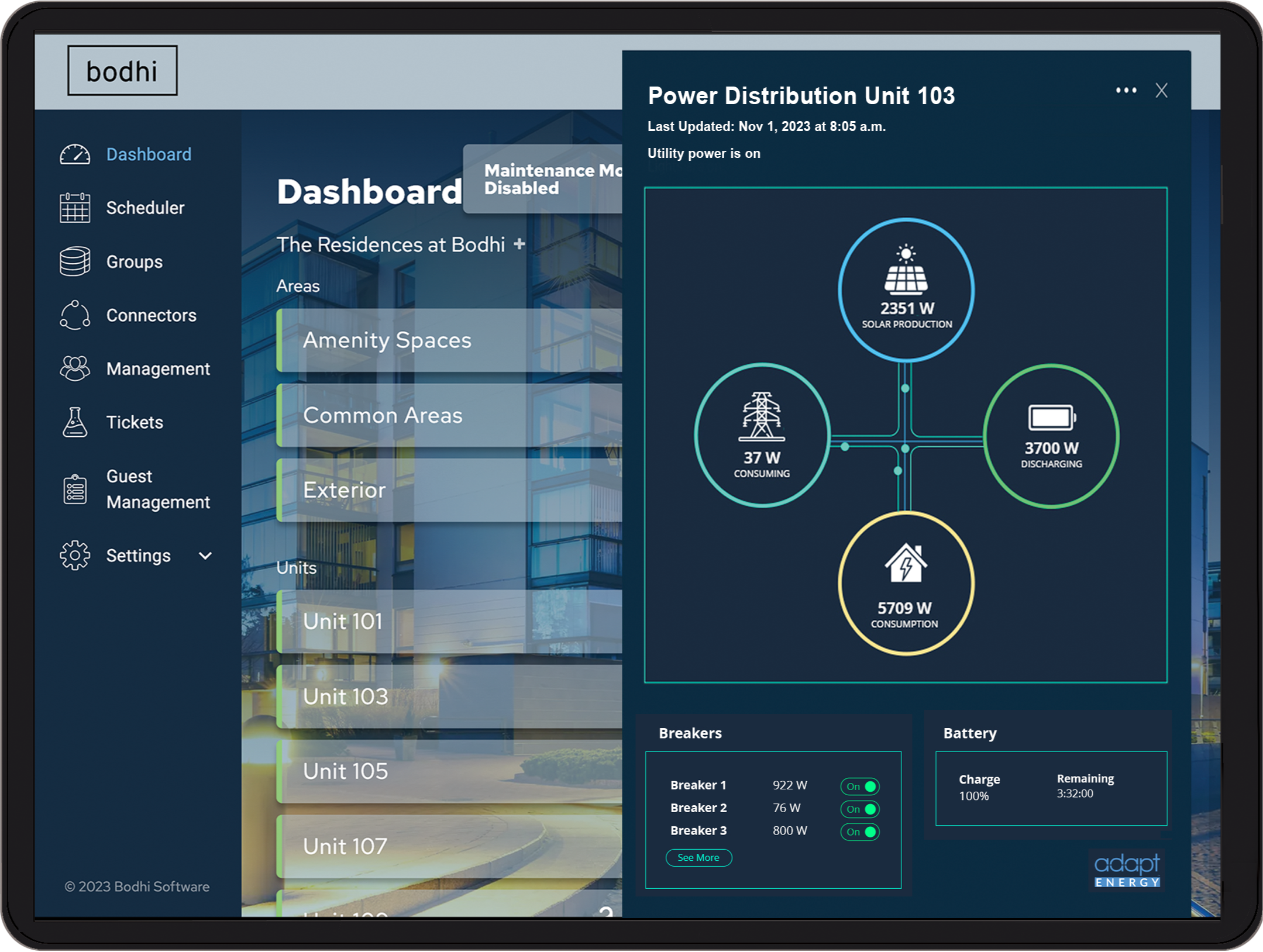Expand the Settings dropdown menu
Image resolution: width=1263 pixels, height=952 pixels.
205,555
